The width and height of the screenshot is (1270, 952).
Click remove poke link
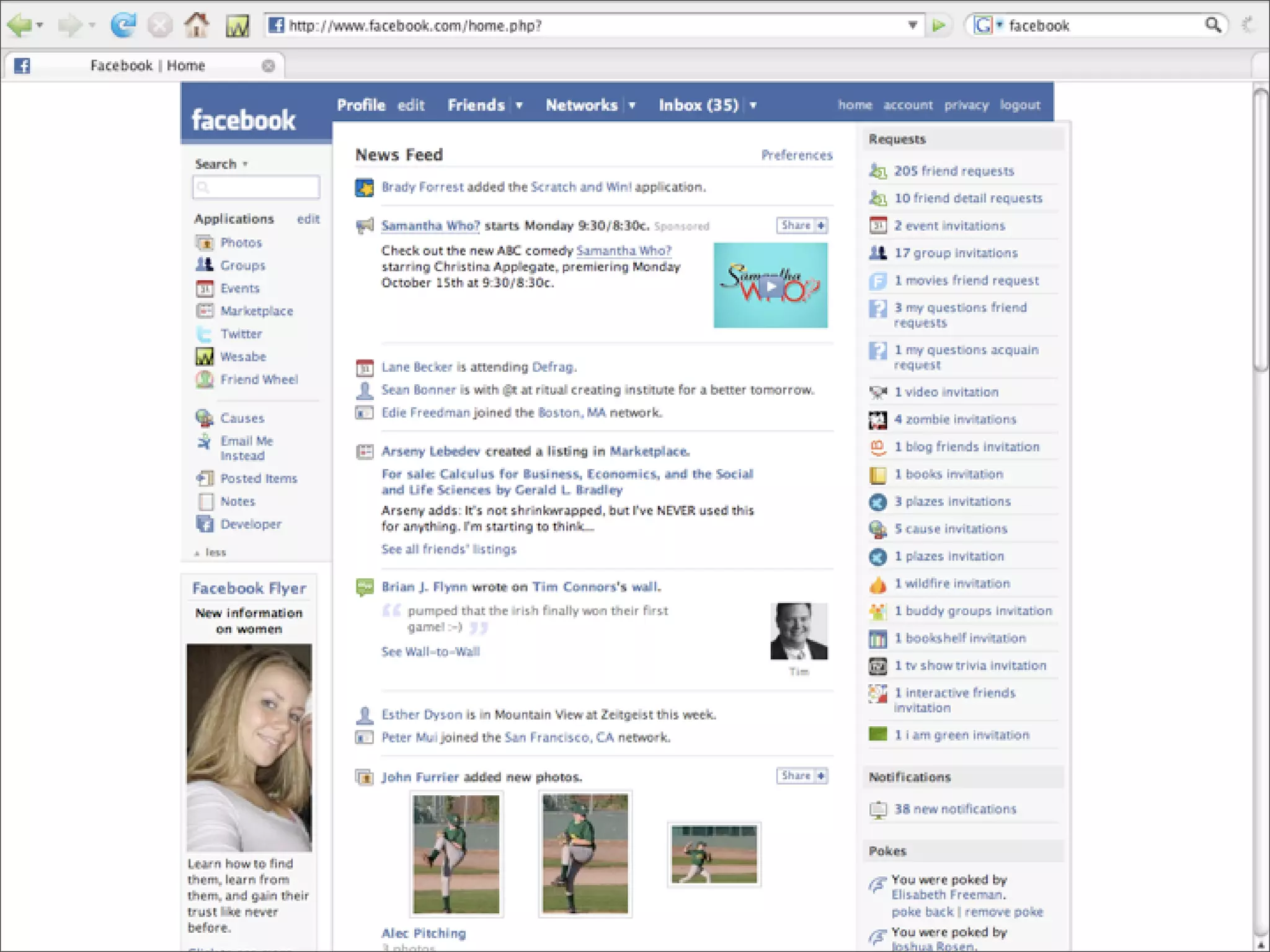(x=1004, y=912)
